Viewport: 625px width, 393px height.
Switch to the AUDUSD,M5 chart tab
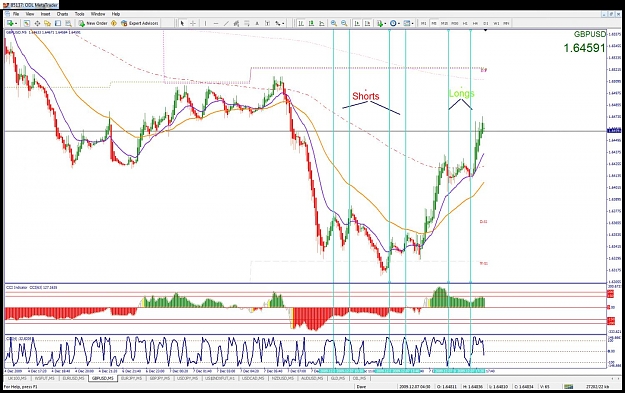[312, 378]
